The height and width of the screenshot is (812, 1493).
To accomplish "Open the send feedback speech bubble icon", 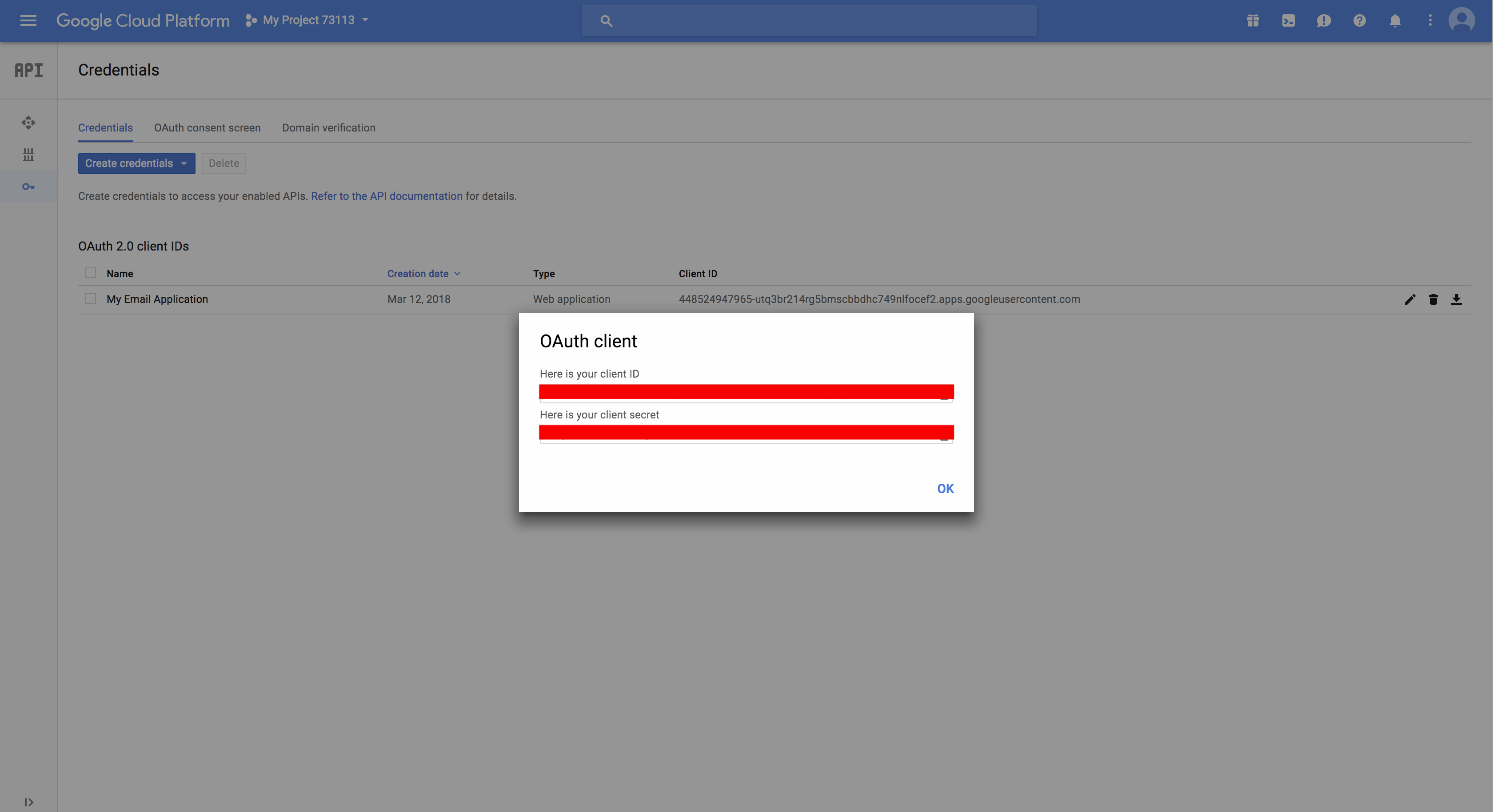I will (1324, 20).
